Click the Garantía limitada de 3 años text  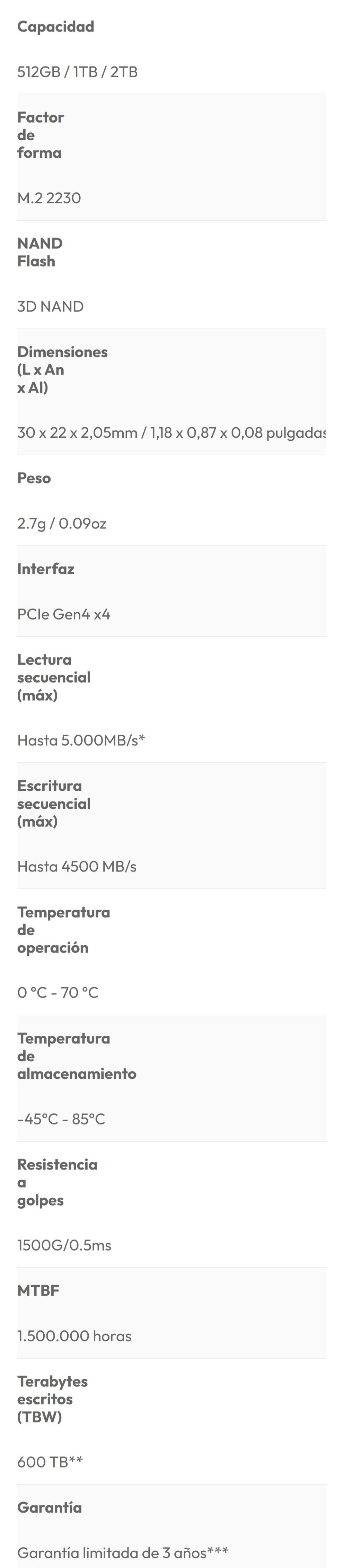click(122, 1552)
